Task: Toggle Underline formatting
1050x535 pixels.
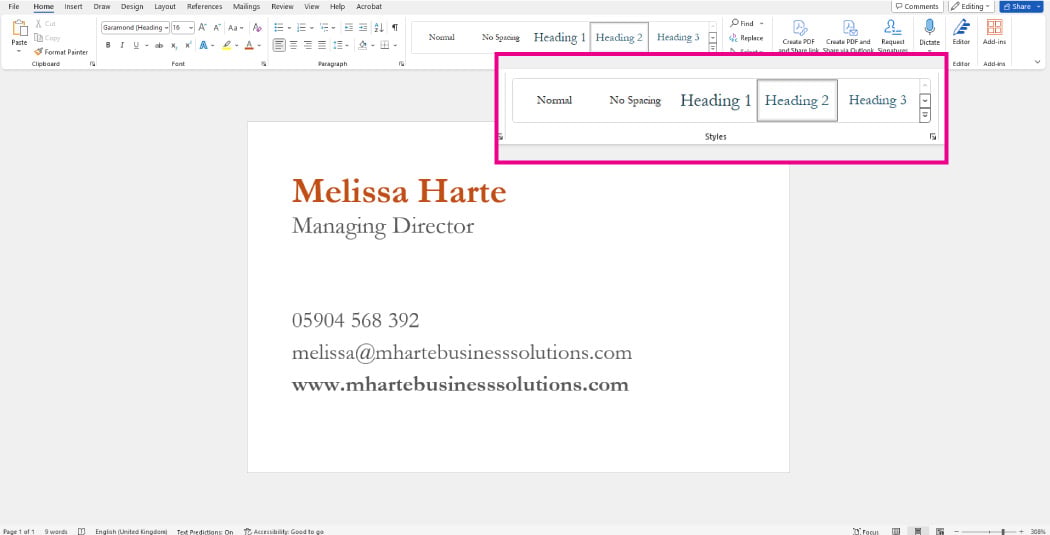Action: click(x=136, y=46)
